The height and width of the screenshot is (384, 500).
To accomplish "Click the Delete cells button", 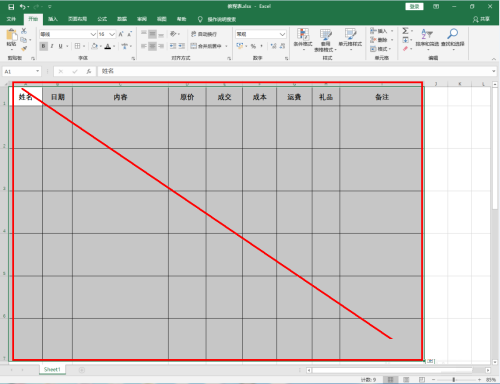I will coord(379,40).
